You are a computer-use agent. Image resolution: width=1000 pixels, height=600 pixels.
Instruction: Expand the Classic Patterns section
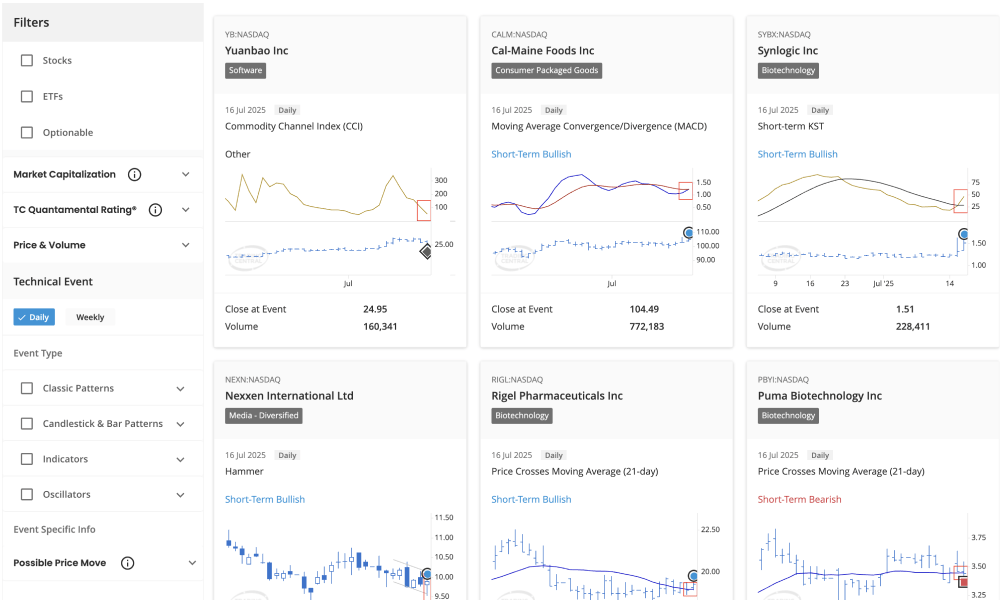[x=180, y=388]
